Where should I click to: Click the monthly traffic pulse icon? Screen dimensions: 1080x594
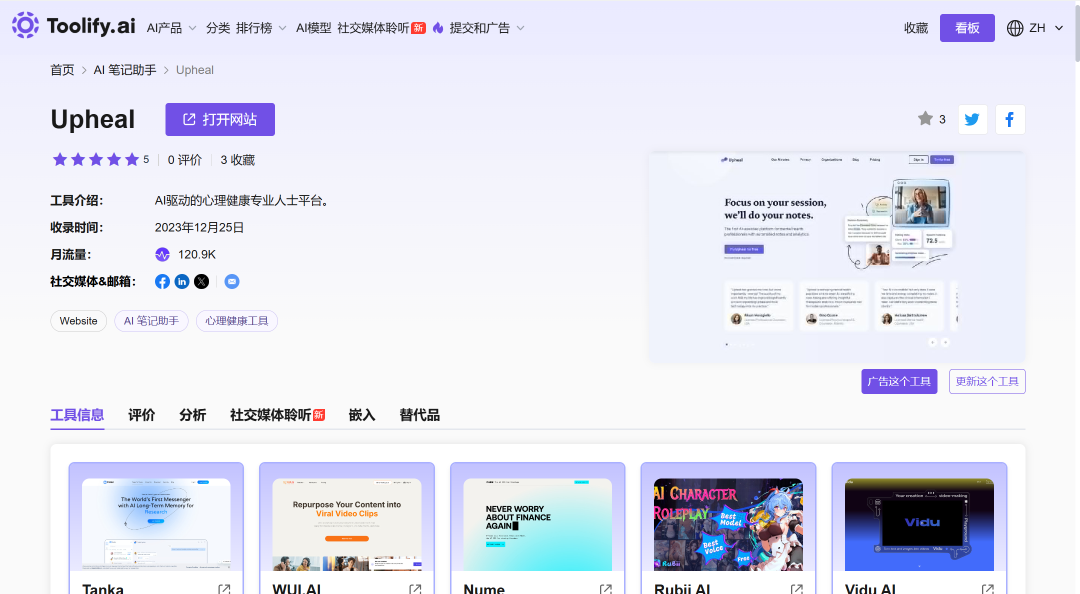[x=162, y=254]
